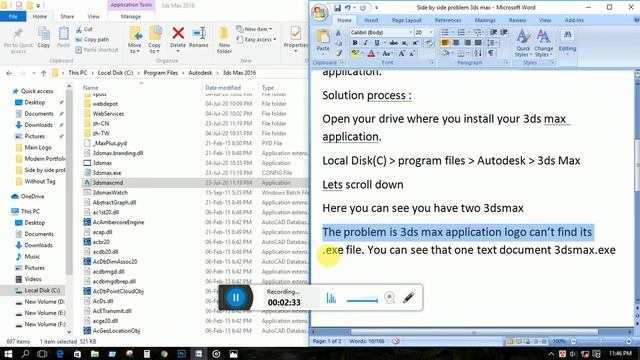Click Grow Font button in Word
Image resolution: width=640 pixels, height=360 pixels.
(402, 53)
